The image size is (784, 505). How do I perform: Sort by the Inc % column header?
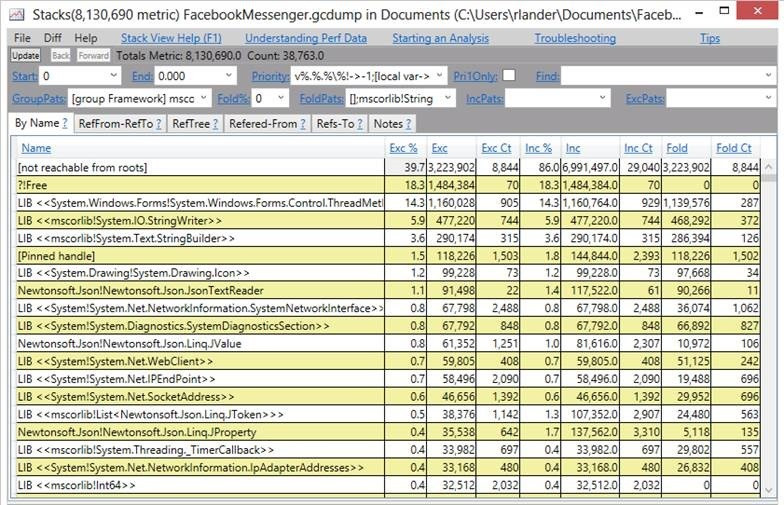point(538,148)
